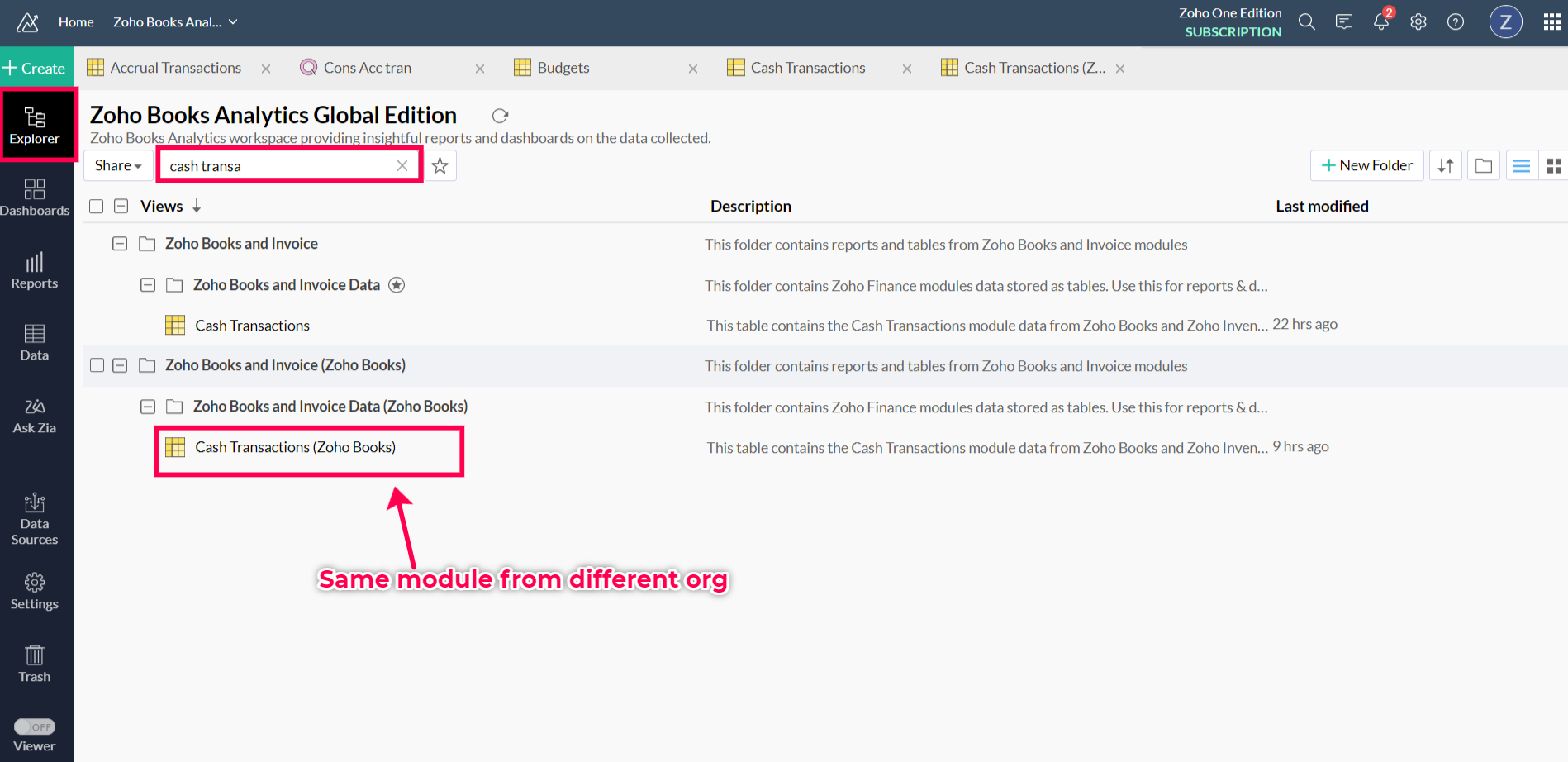Image resolution: width=1568 pixels, height=762 pixels.
Task: Click the '22 hrs ago' modified time
Action: 1304,324
